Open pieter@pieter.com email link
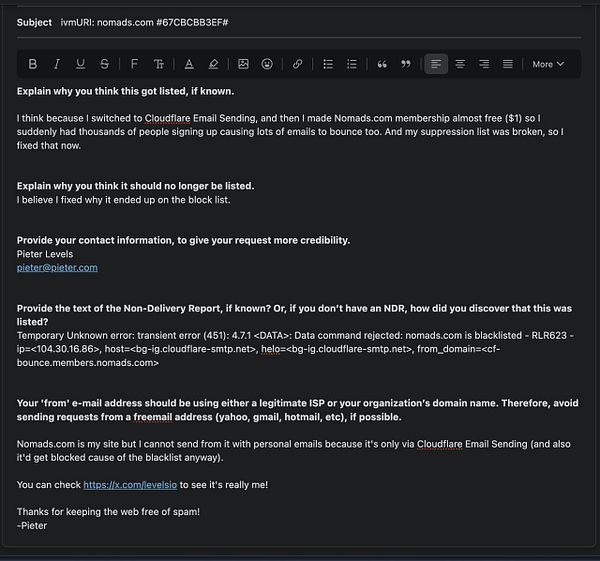 tap(57, 267)
